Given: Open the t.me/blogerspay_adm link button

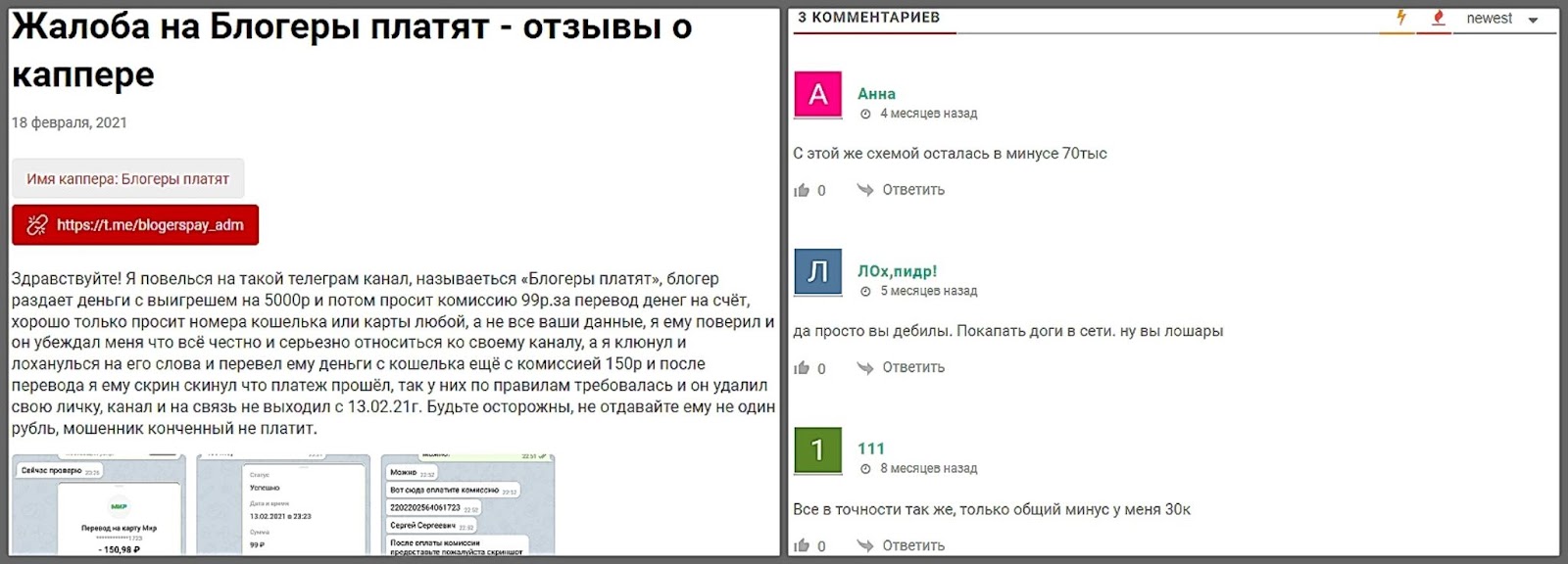Looking at the screenshot, I should [x=135, y=224].
